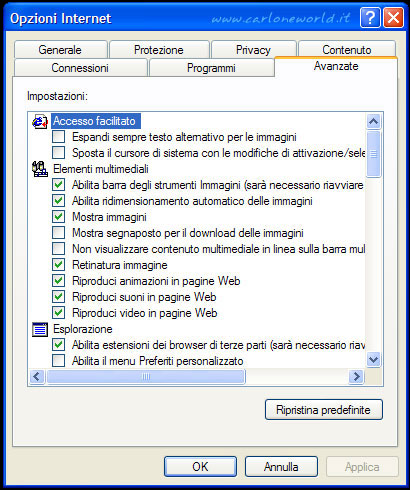Screen dimensions: 410x490
Task: Click the scroll down arrow of settings list
Action: [x=373, y=359]
